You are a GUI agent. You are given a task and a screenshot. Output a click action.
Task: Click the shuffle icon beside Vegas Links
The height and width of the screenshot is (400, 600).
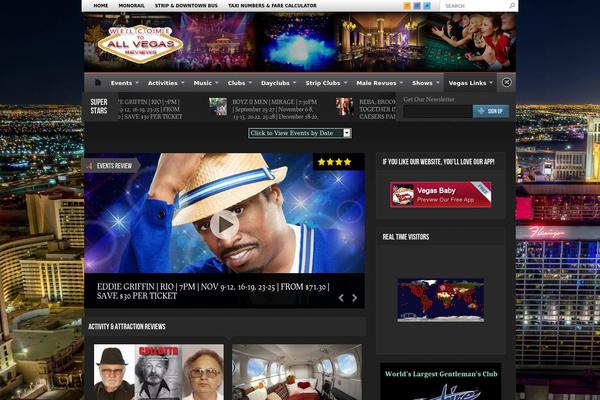506,83
